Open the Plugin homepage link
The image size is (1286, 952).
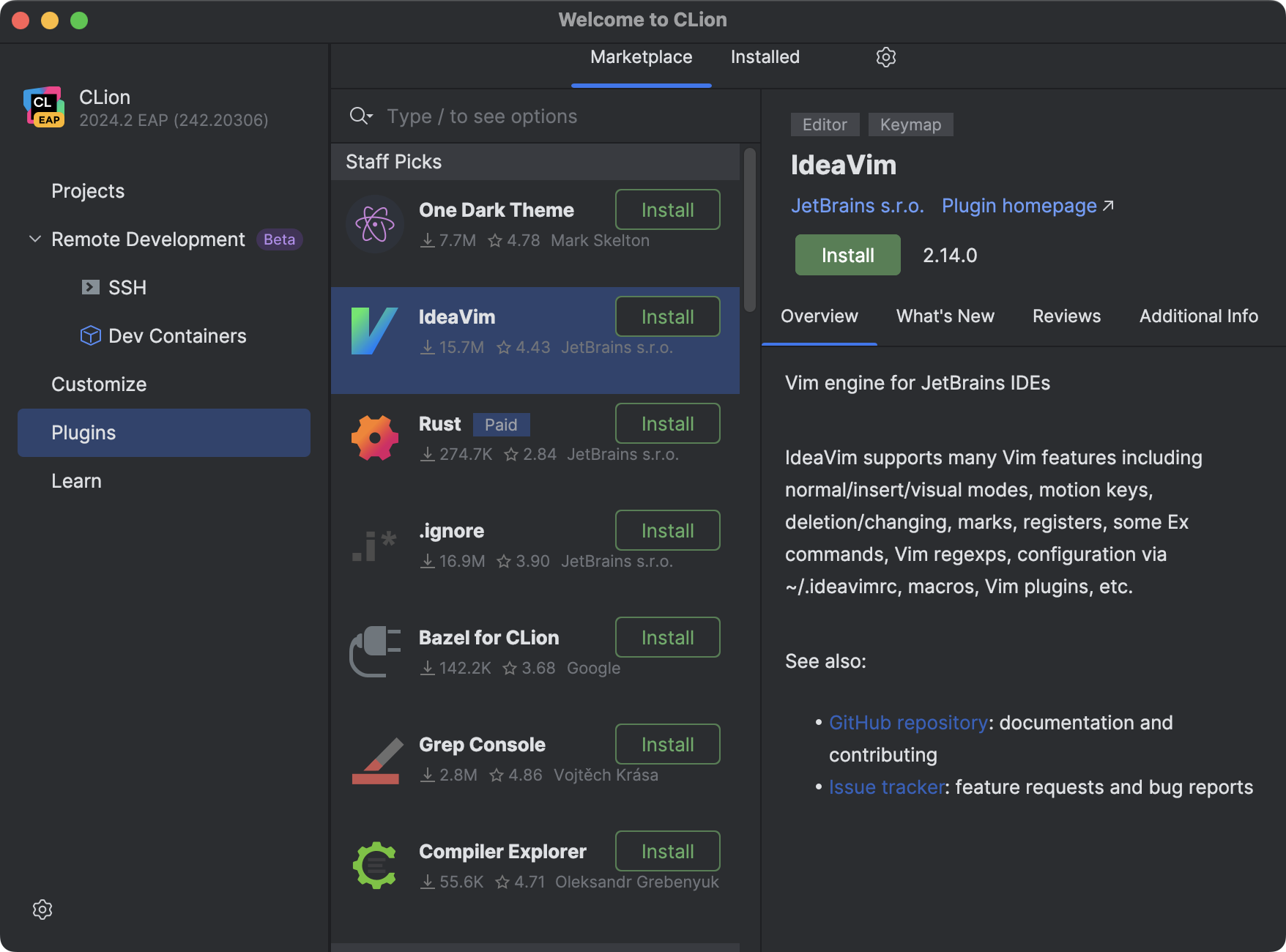(x=1019, y=206)
